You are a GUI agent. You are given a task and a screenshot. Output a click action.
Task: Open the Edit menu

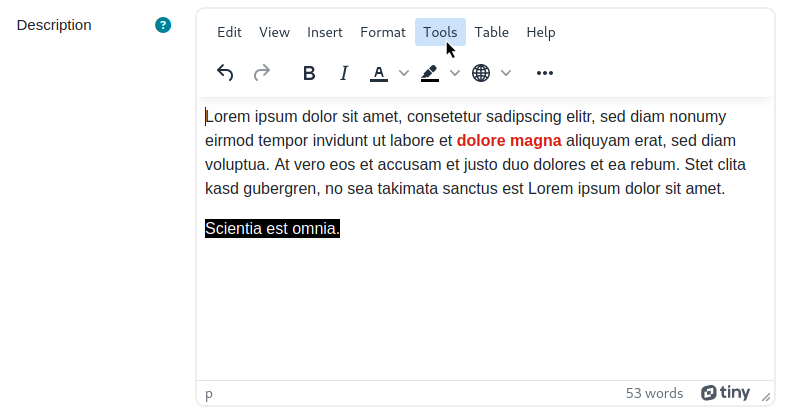click(229, 32)
